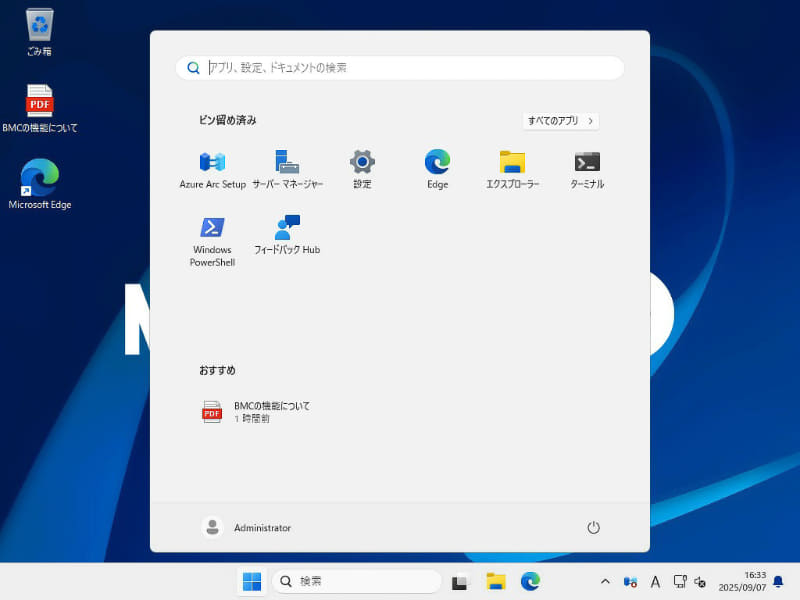The image size is (800, 600).
Task: Switch the IME input mode via 'A' indicator
Action: coord(654,581)
